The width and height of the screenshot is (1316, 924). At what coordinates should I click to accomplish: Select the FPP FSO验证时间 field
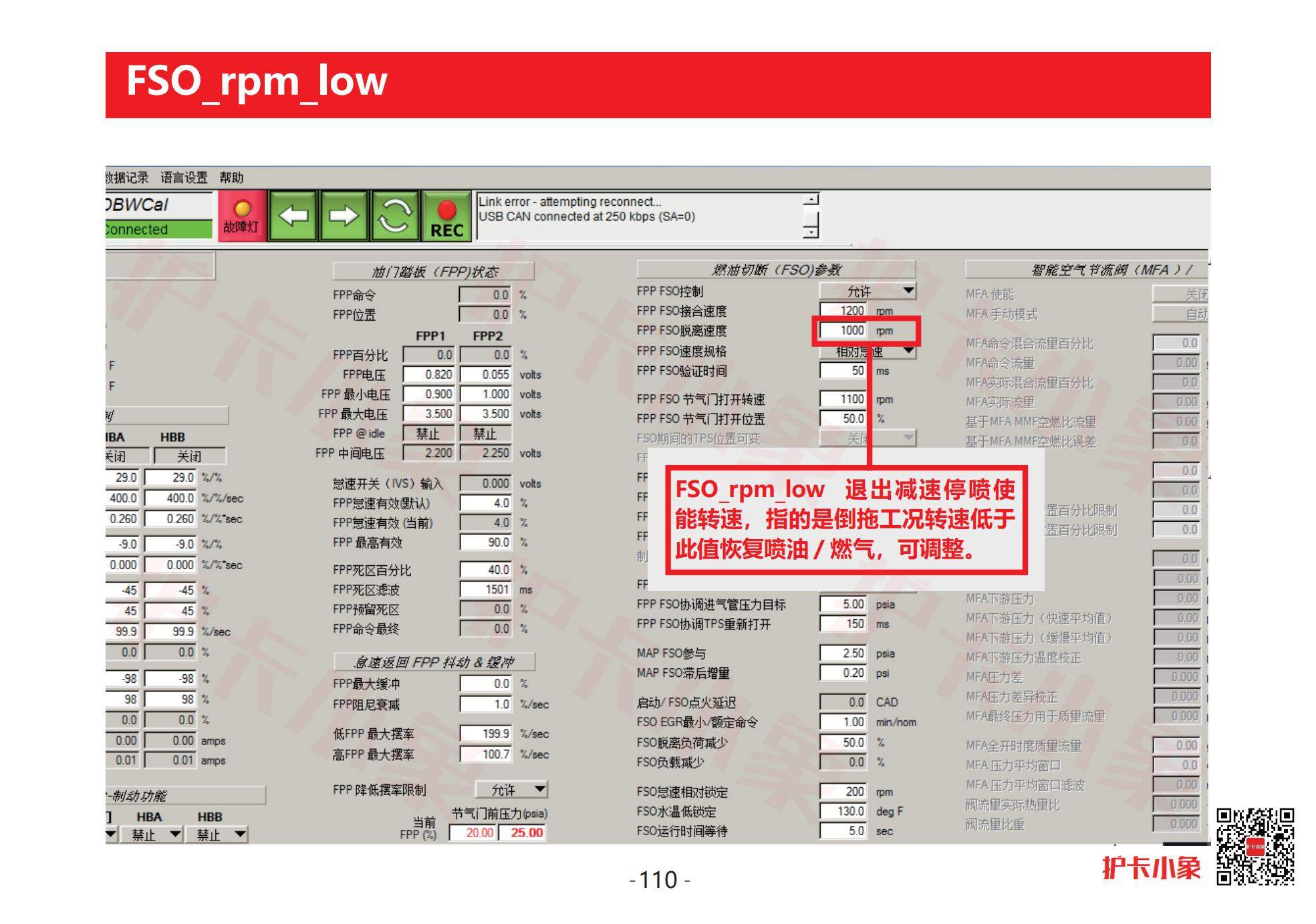click(843, 370)
